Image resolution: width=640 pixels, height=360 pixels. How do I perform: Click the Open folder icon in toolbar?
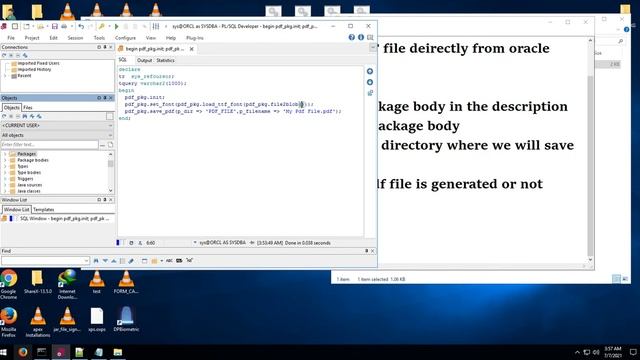[x=40, y=27]
